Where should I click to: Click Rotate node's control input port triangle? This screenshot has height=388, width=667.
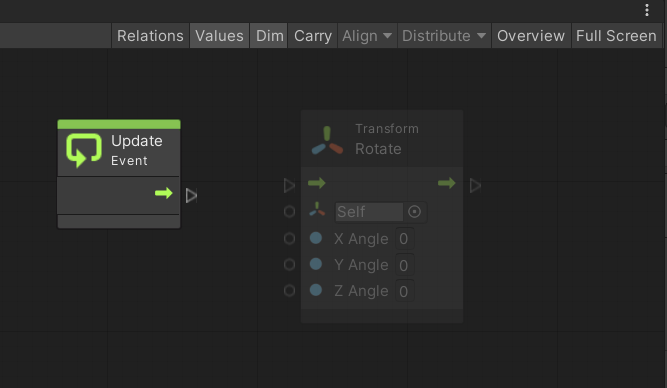[289, 185]
